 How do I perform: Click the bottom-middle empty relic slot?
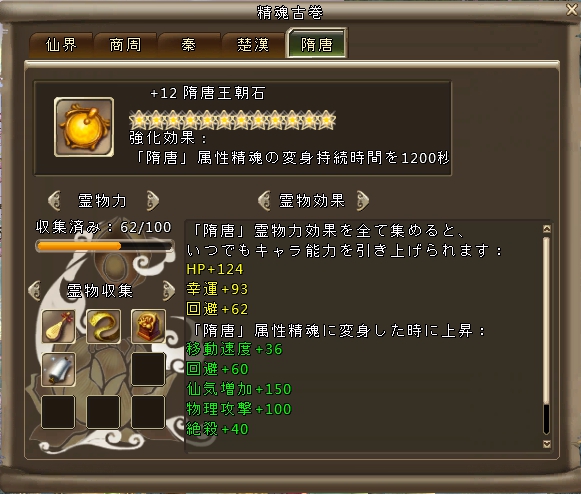click(x=103, y=412)
